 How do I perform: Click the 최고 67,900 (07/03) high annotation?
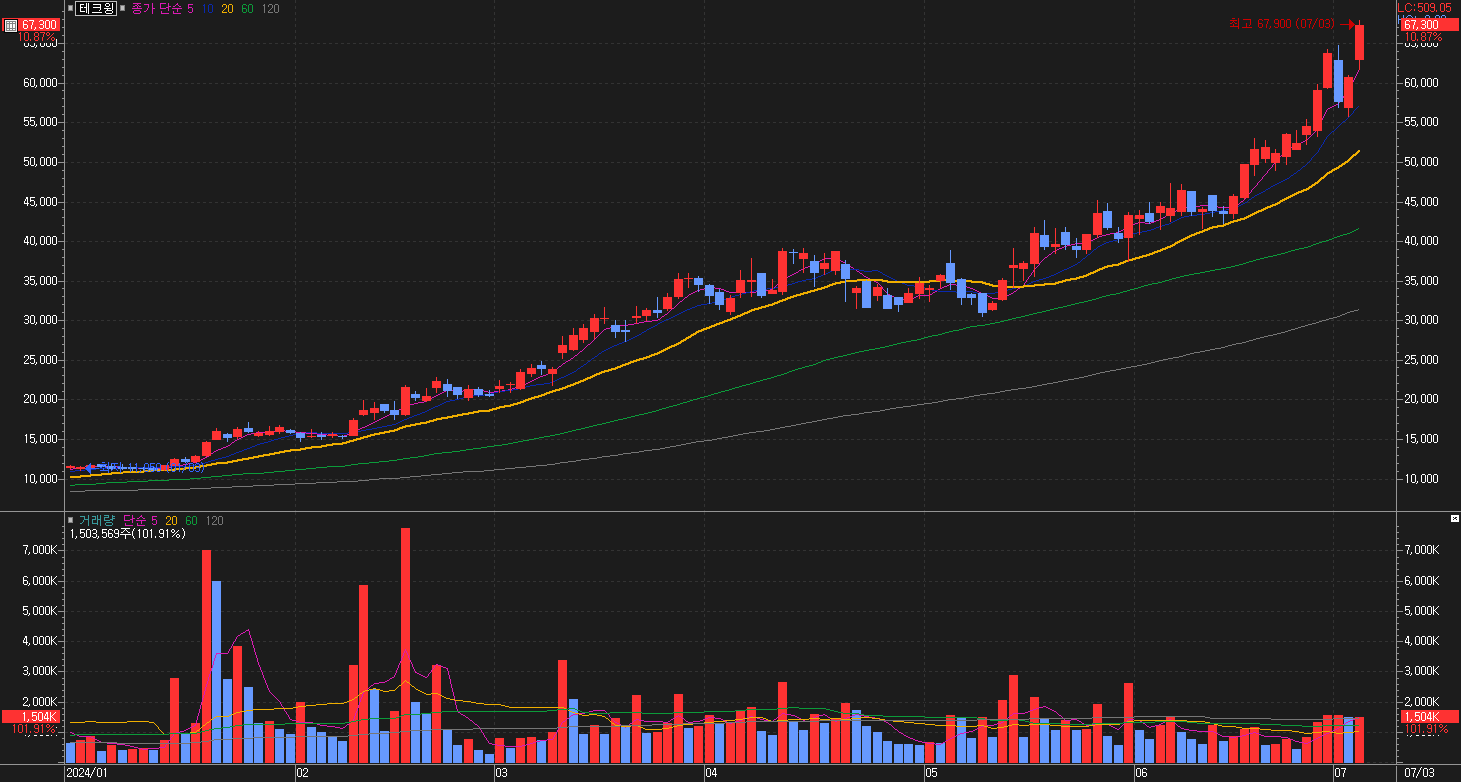pyautogui.click(x=1283, y=23)
